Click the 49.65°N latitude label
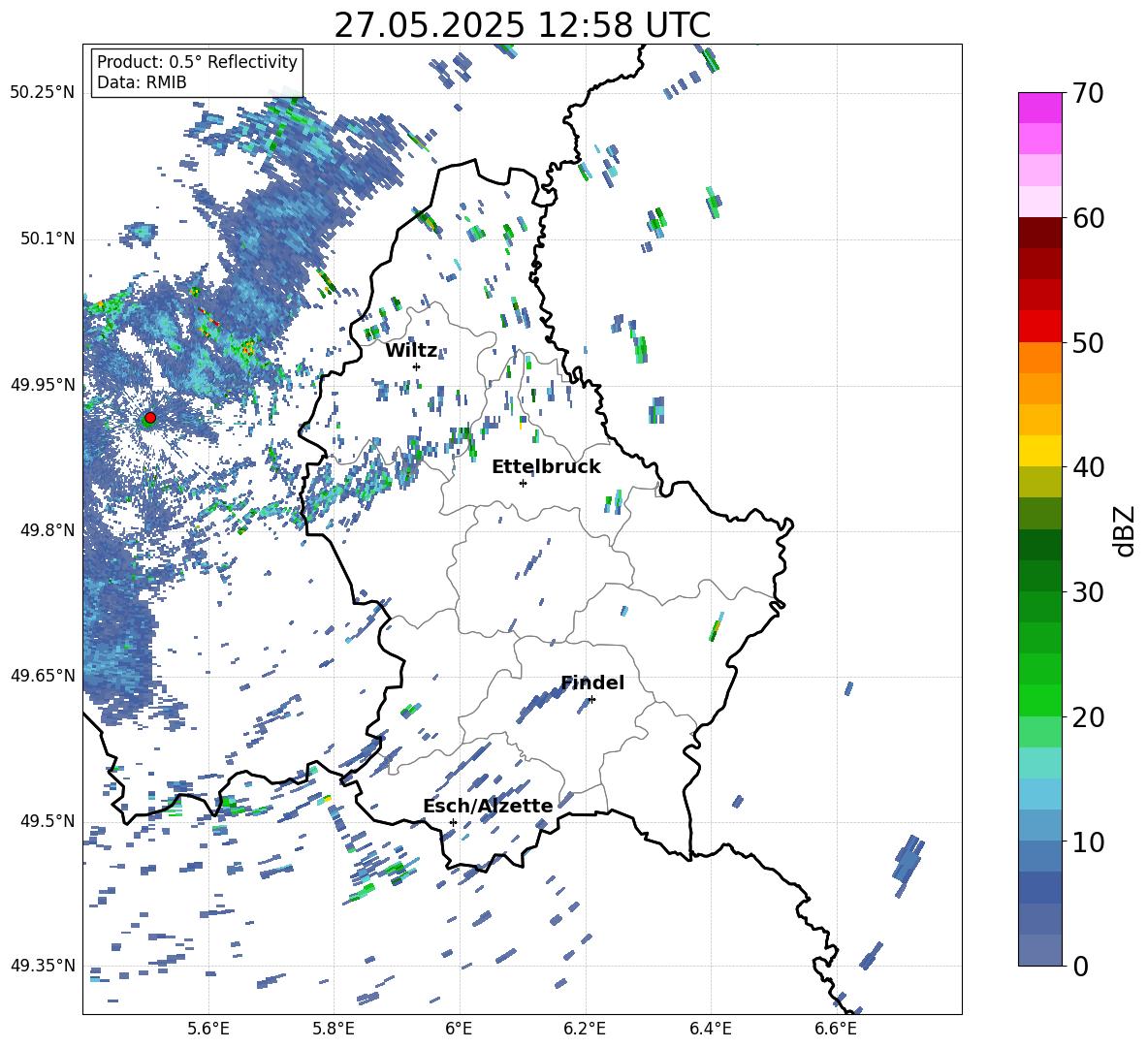1148x1048 pixels. [43, 676]
